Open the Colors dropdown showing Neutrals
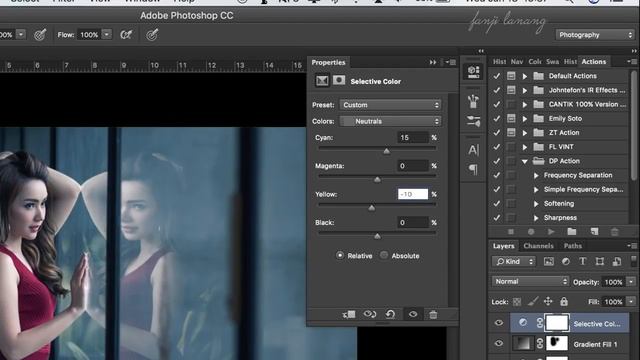This screenshot has width=640, height=360. pos(390,121)
